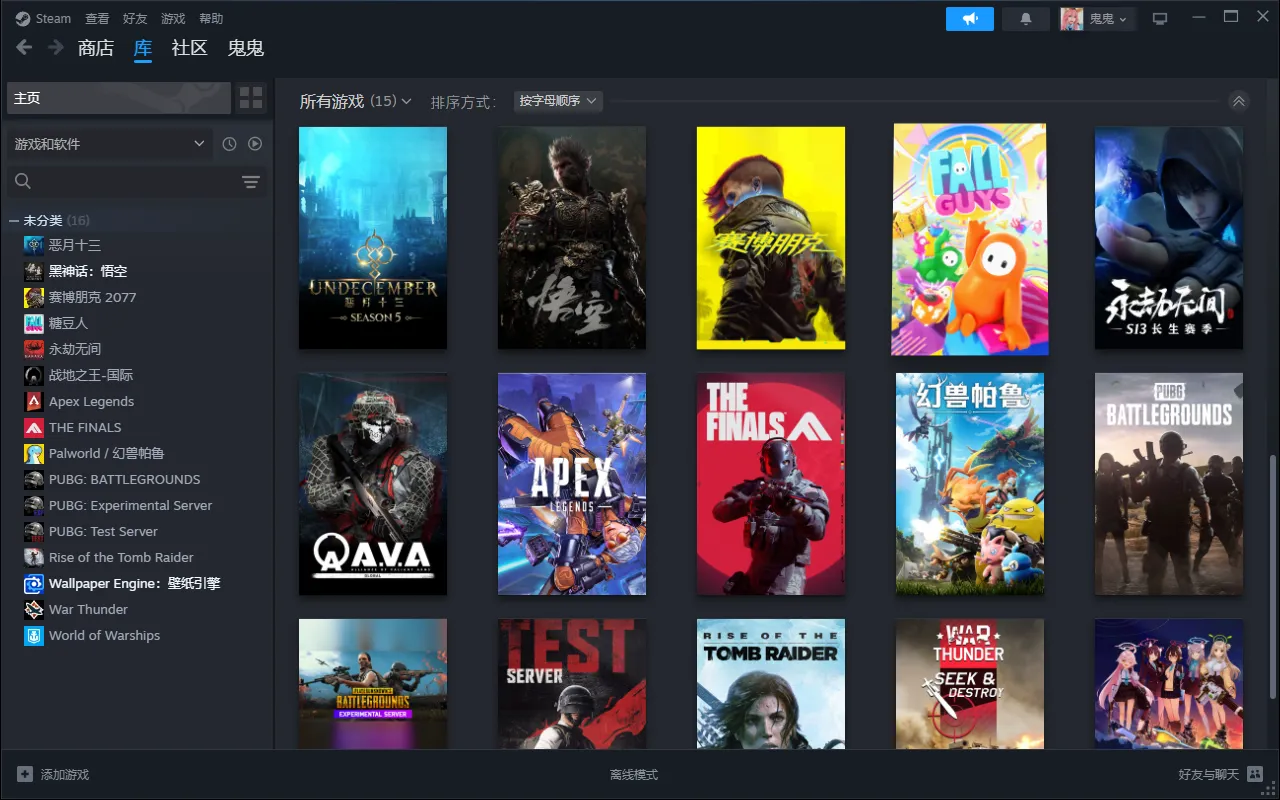Screen dimensions: 1280x800
Task: Open the notifications bell
Action: (x=1025, y=19)
